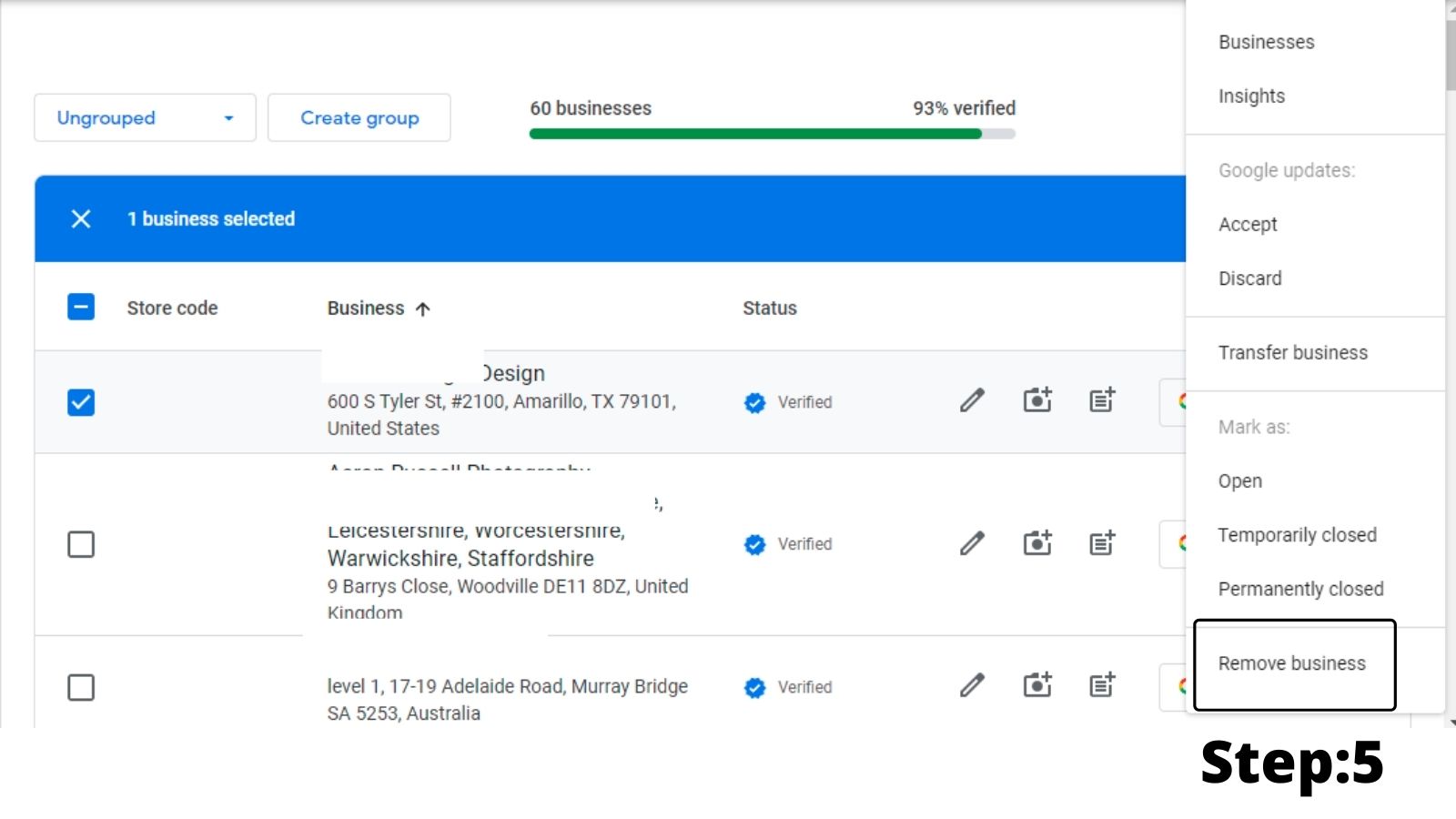Open Insights in the side menu
Image resolution: width=1456 pixels, height=819 pixels.
(x=1251, y=96)
